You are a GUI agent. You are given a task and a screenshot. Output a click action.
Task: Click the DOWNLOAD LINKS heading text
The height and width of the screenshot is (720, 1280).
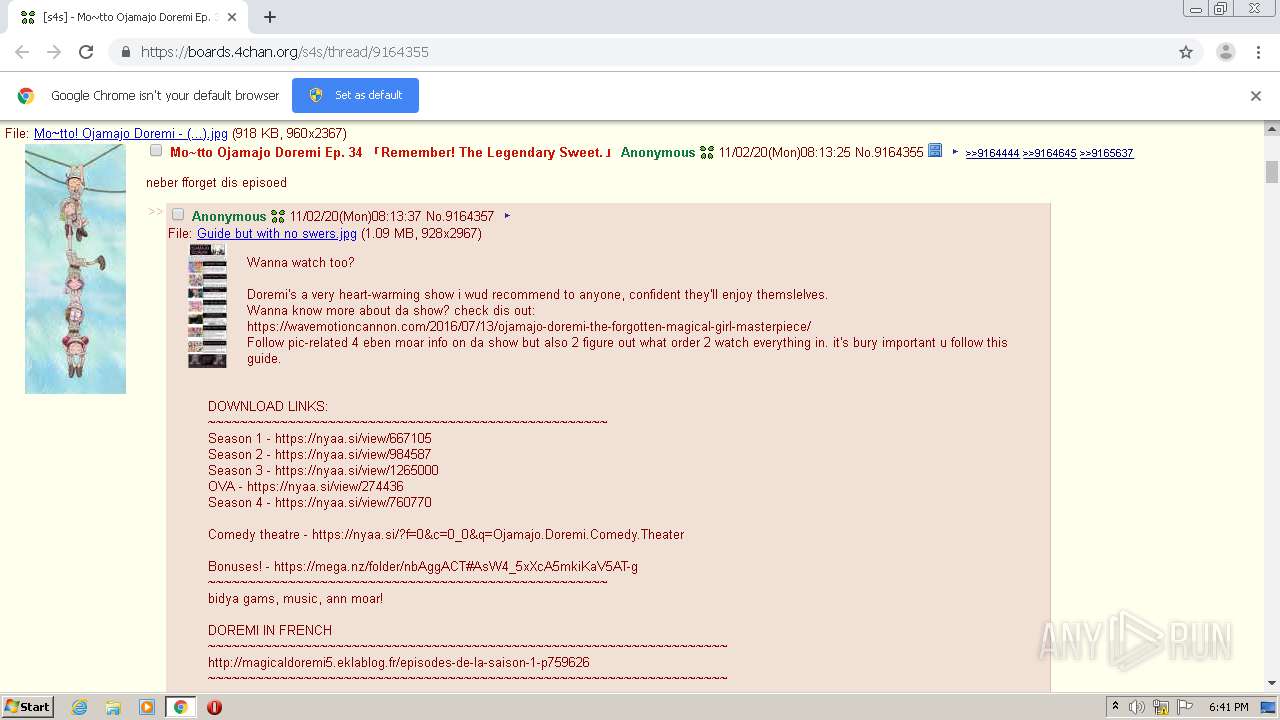[x=268, y=406]
